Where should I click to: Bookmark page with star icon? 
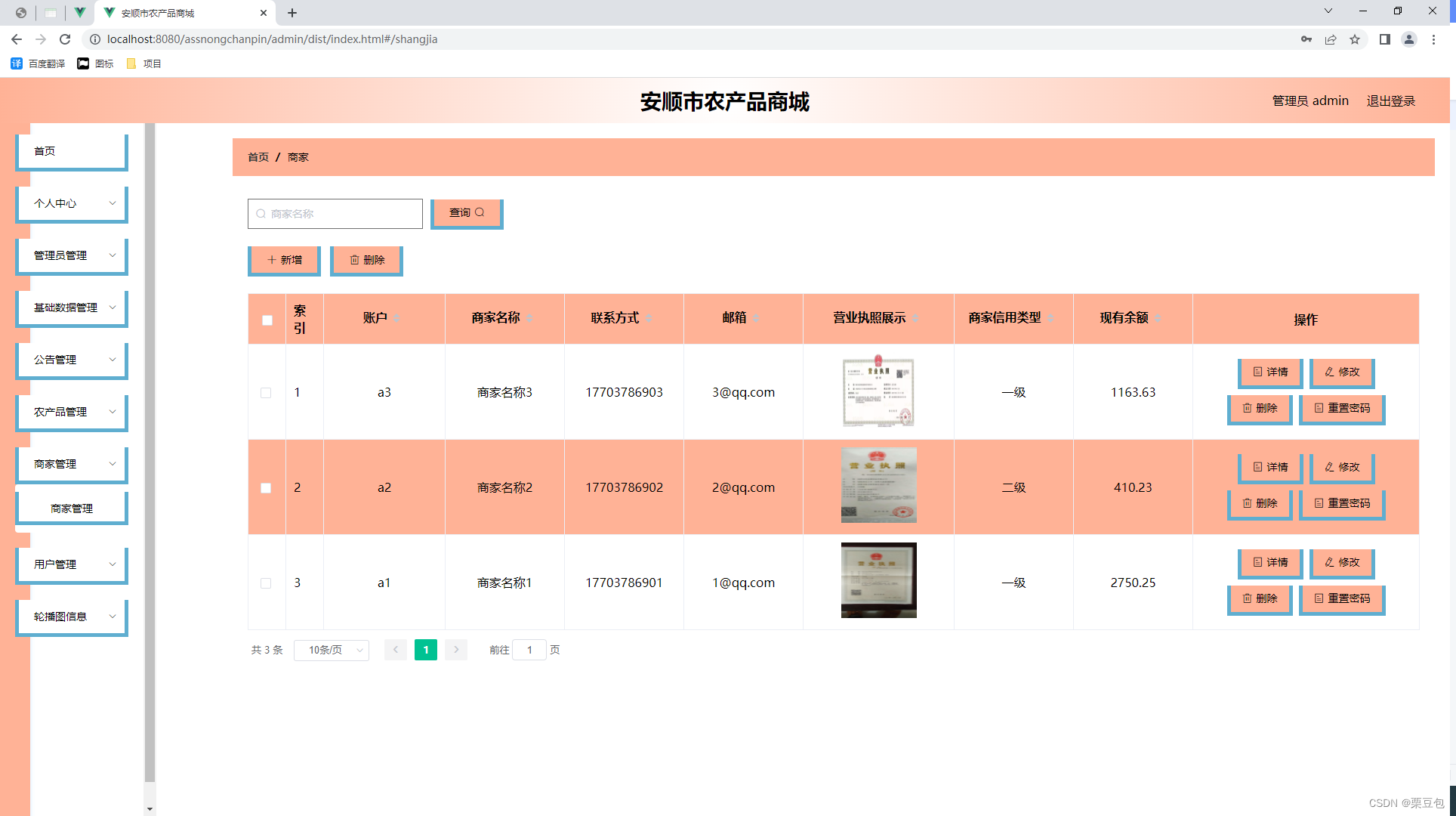[1355, 39]
